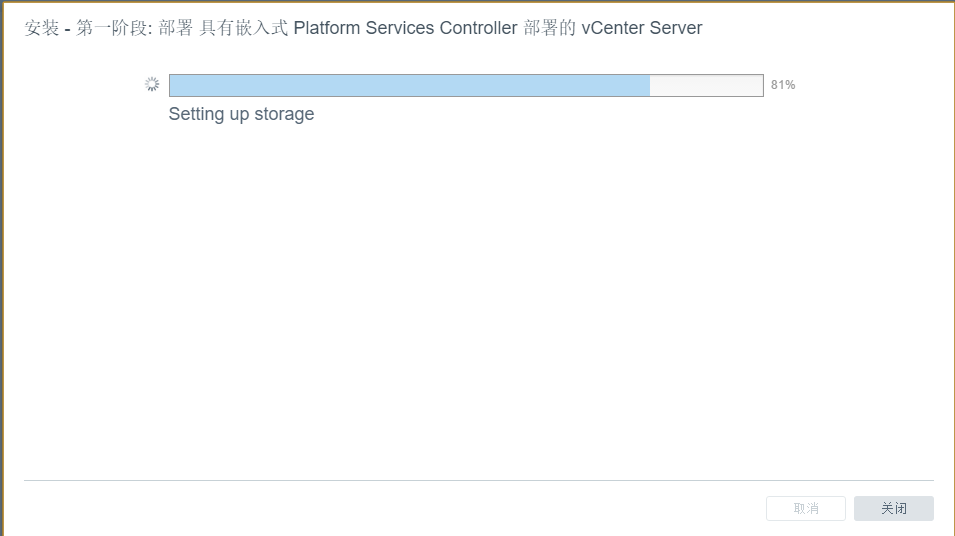Click the blue filled portion of progress bar

click(409, 86)
